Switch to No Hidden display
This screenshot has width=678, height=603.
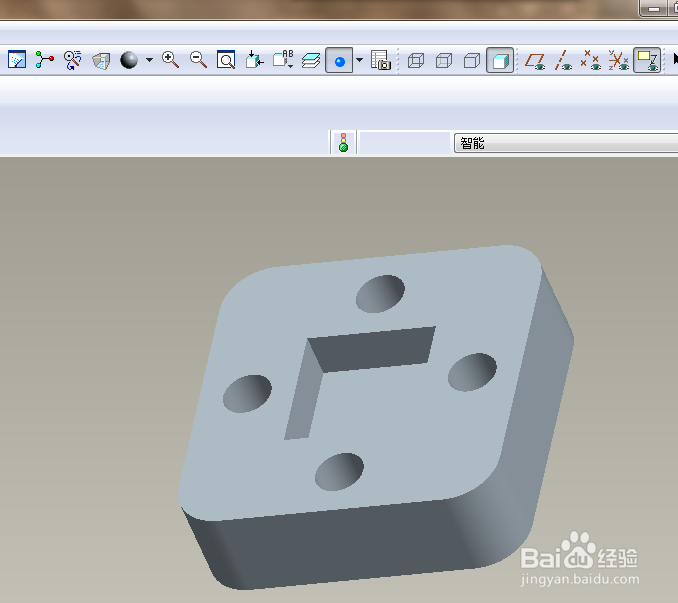point(472,60)
